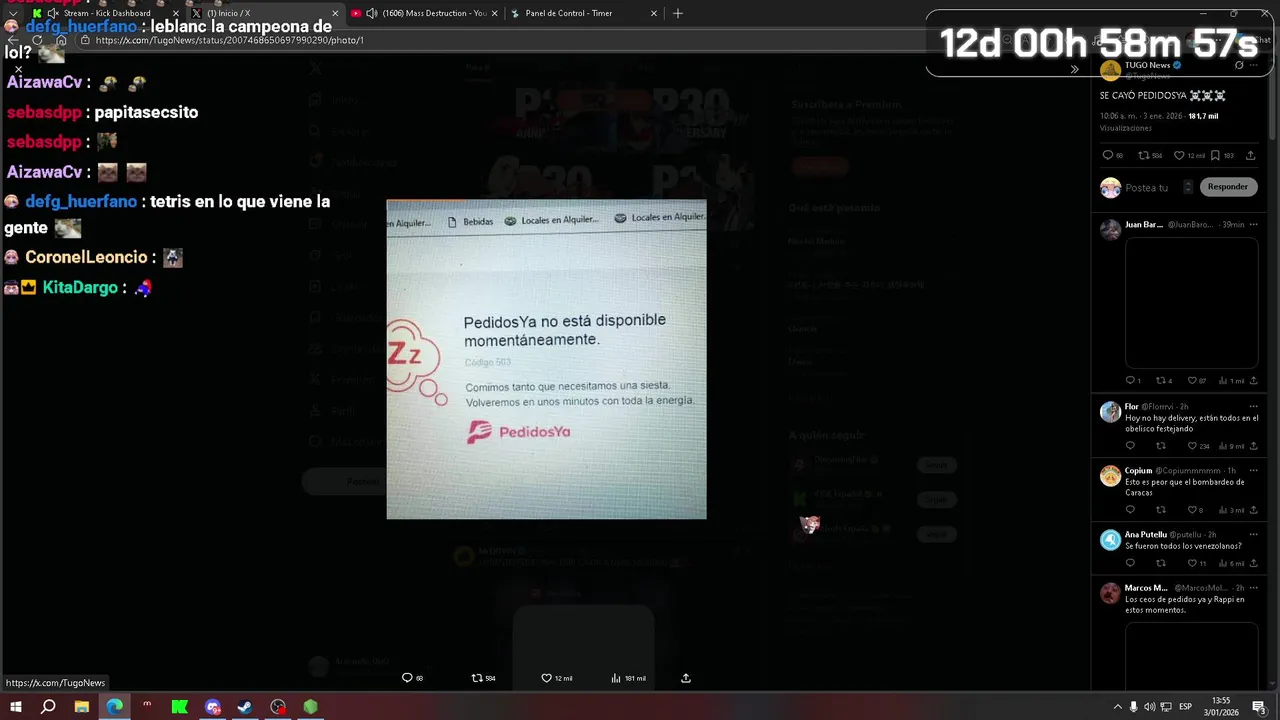1280x720 pixels.
Task: Open more options on Ana Putellu's reply
Action: click(1253, 535)
